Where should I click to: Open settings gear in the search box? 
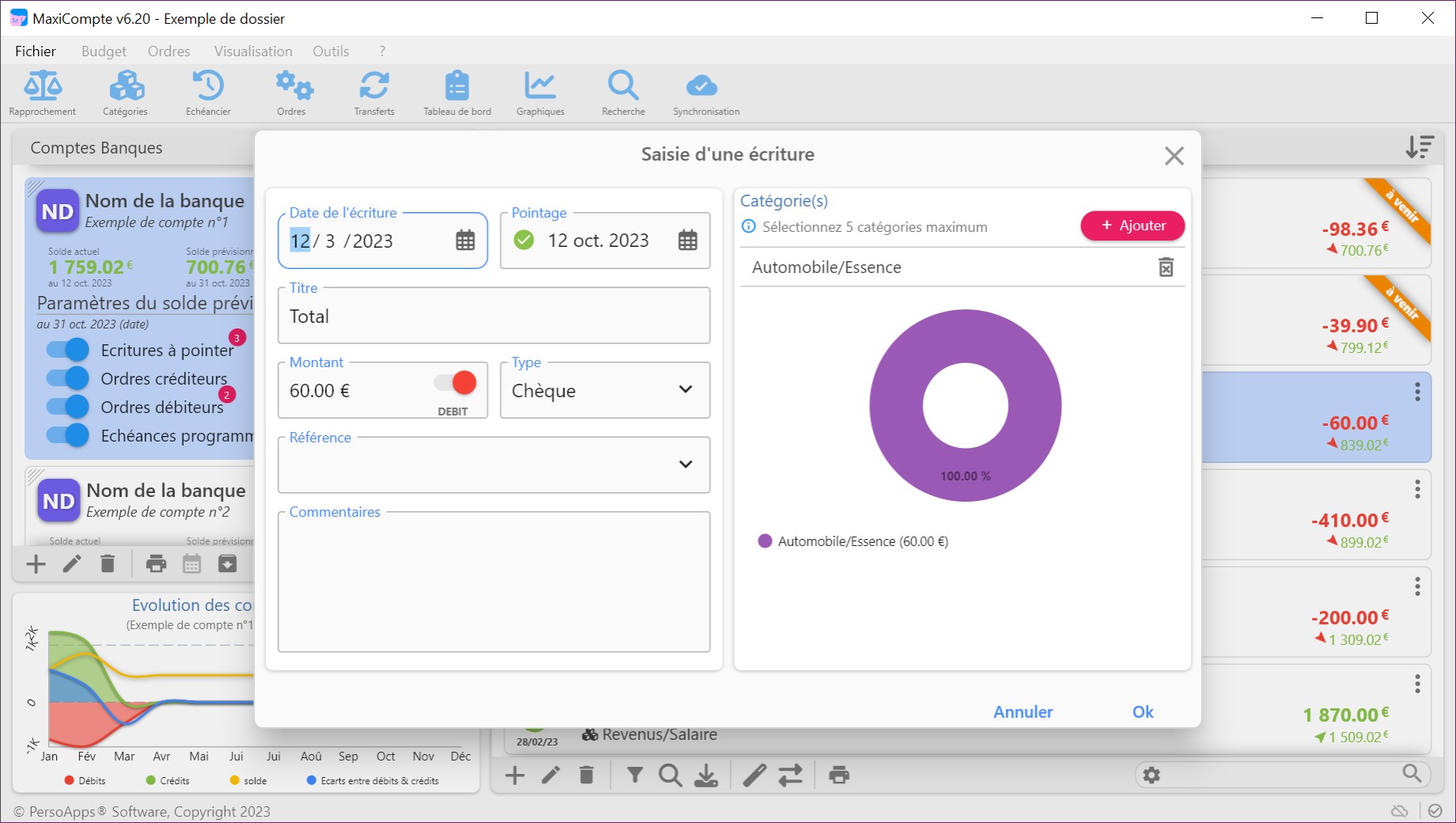click(x=1152, y=775)
